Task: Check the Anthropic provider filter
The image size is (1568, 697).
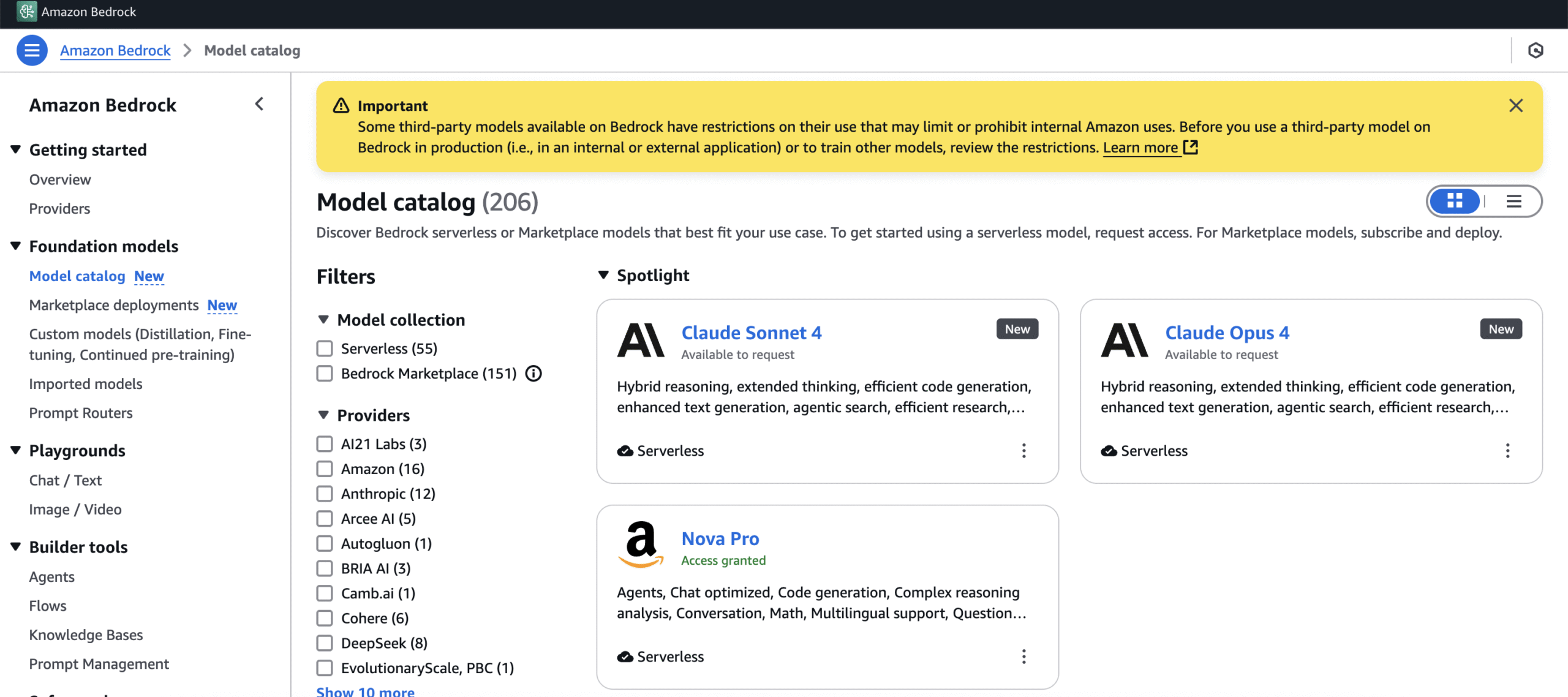Action: coord(325,494)
